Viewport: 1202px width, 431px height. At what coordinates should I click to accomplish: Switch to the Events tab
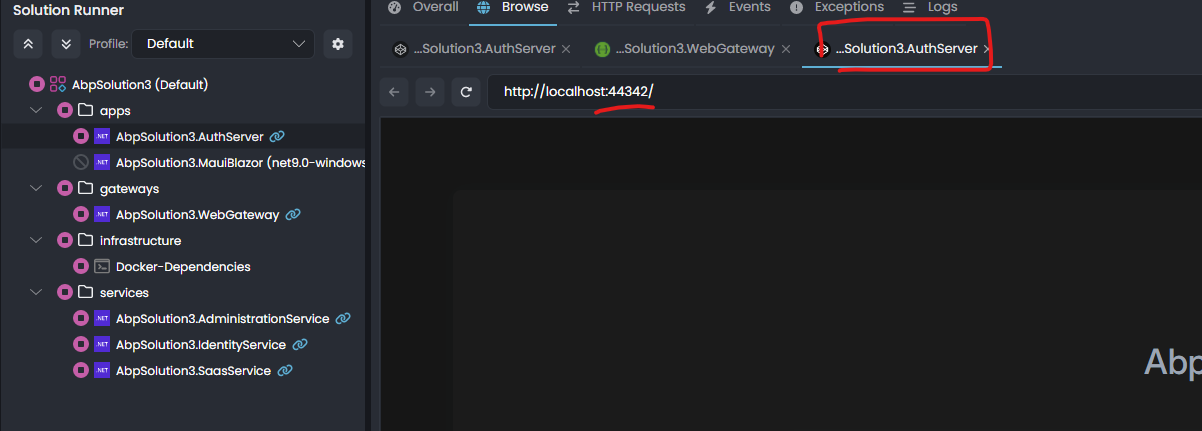point(738,7)
